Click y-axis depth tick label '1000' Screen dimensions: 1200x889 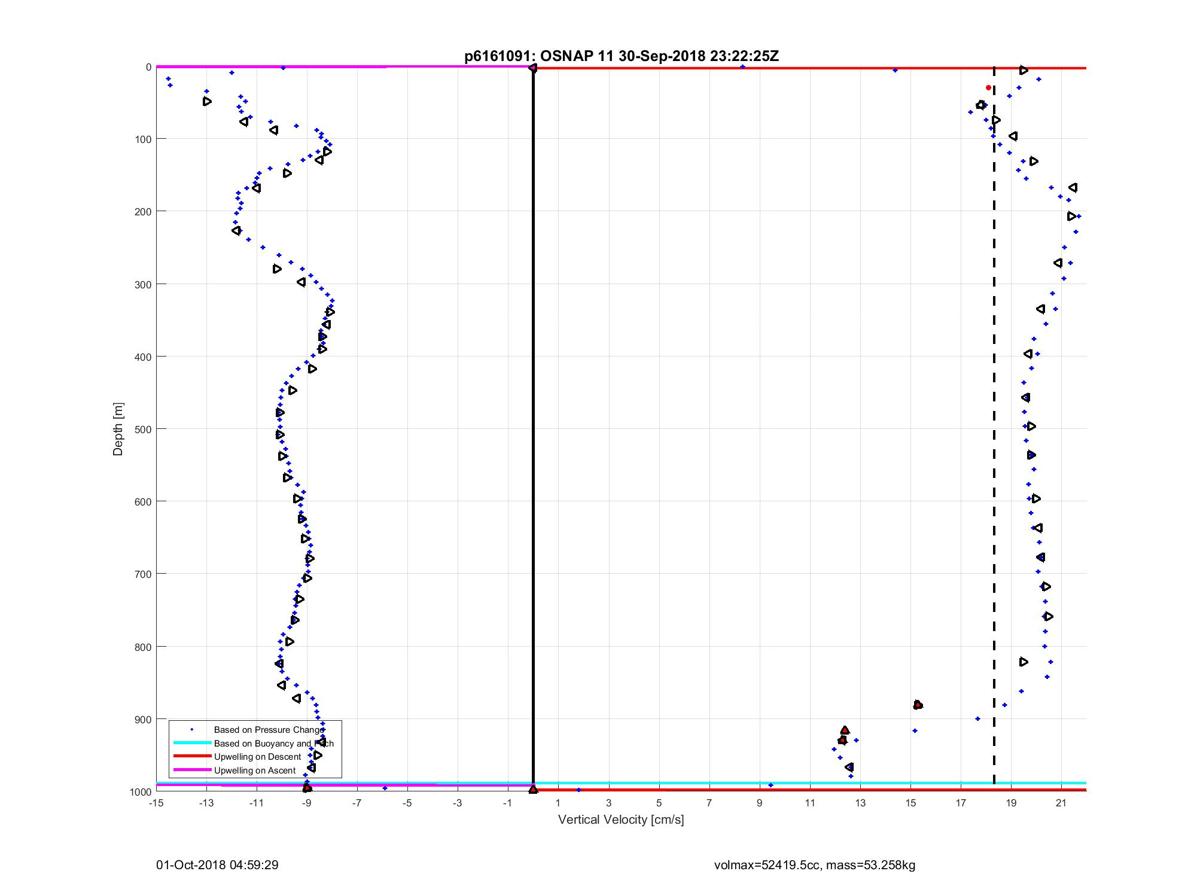[138, 792]
